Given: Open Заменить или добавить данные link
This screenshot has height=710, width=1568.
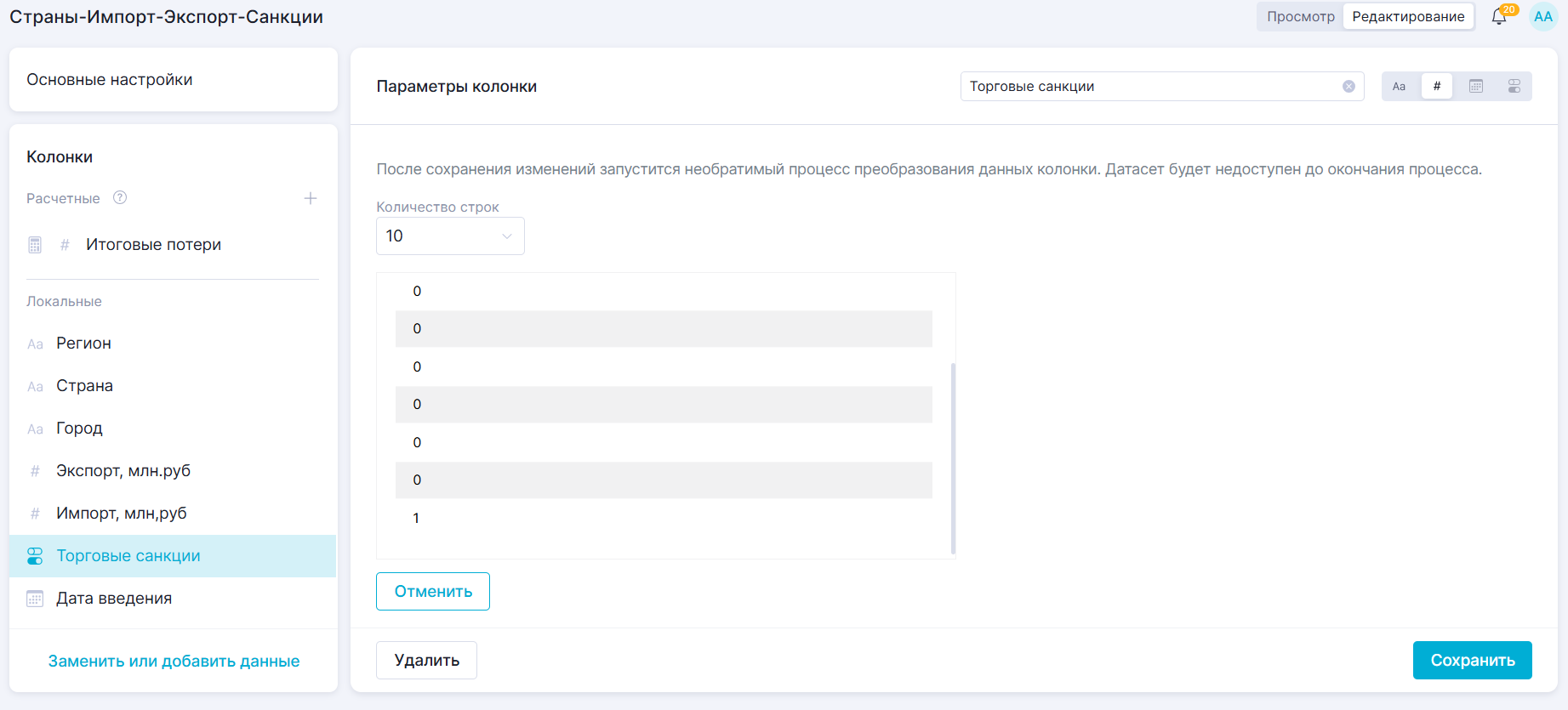Looking at the screenshot, I should coord(174,662).
